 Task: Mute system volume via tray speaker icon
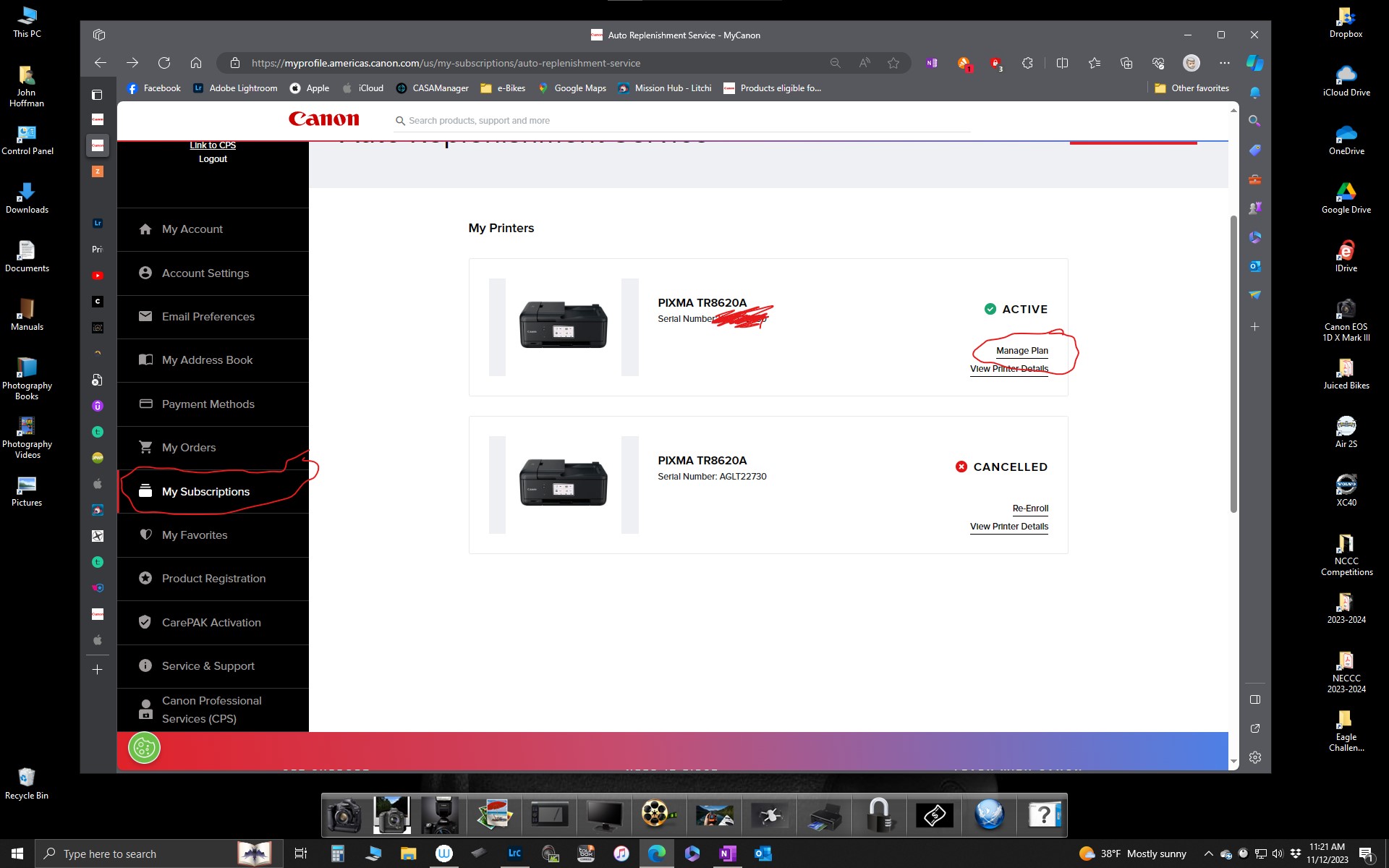pos(1278,854)
